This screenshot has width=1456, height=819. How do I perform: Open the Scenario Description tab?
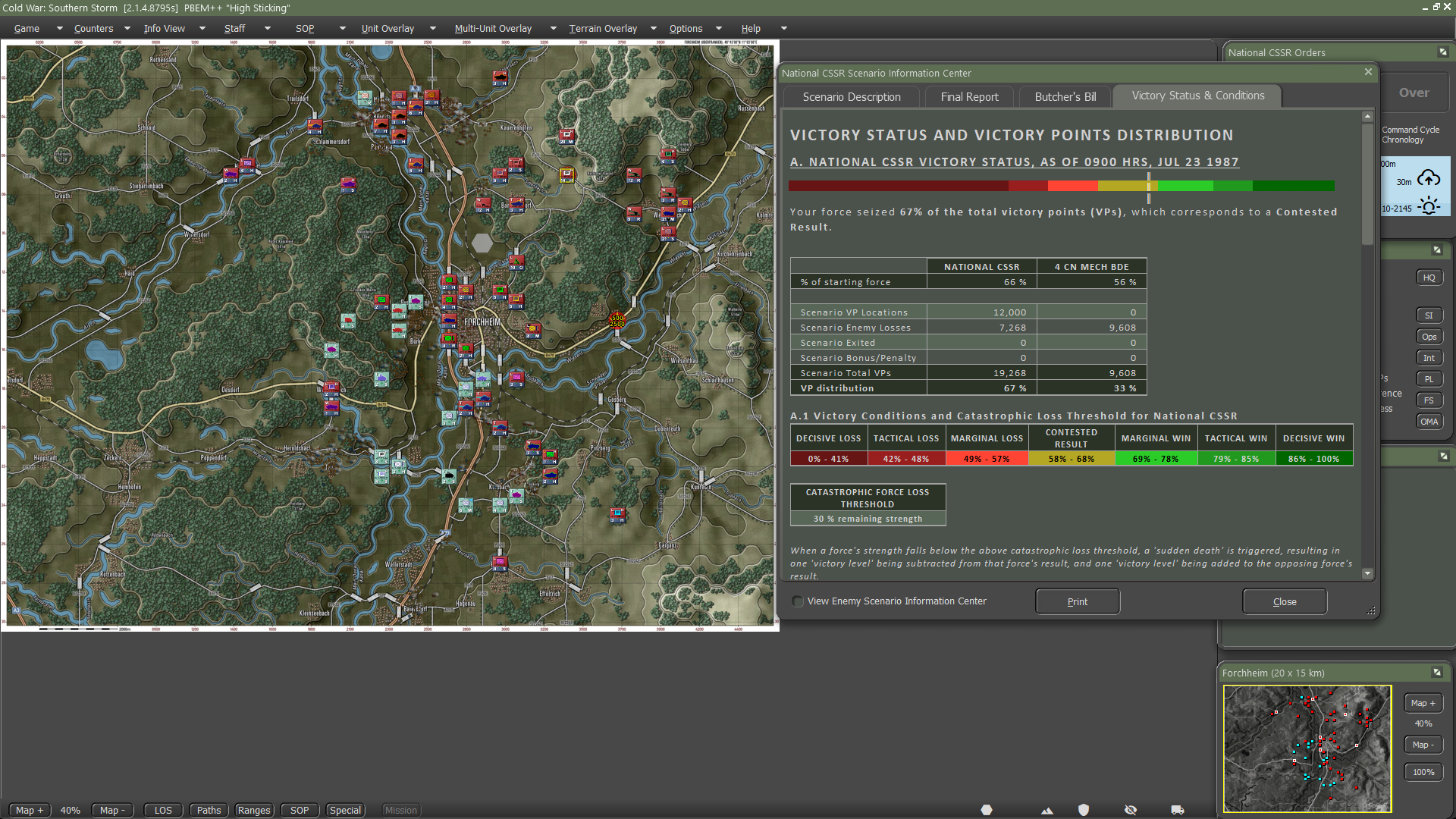pyautogui.click(x=852, y=97)
